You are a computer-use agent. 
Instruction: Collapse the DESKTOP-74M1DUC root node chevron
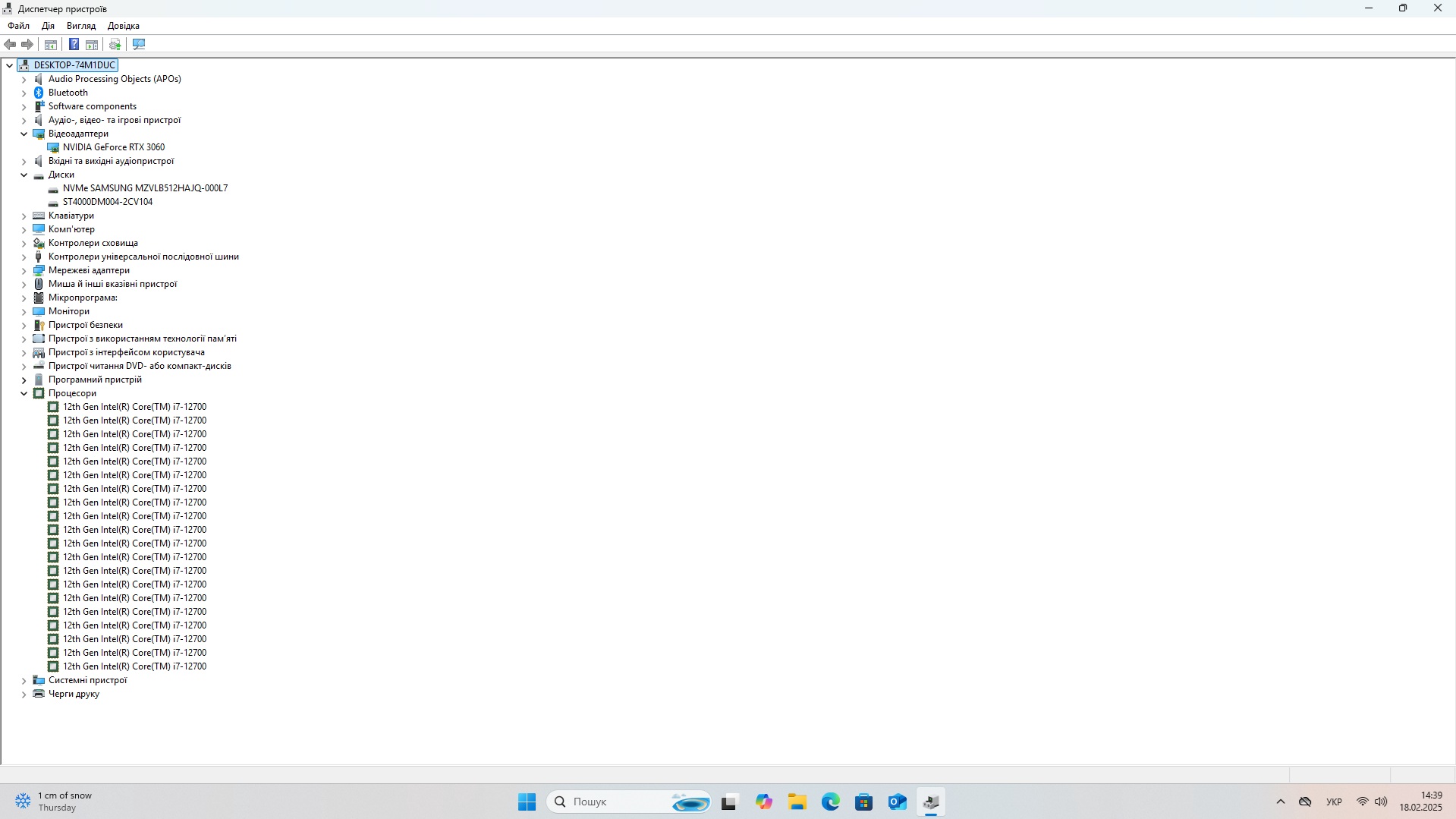click(10, 65)
